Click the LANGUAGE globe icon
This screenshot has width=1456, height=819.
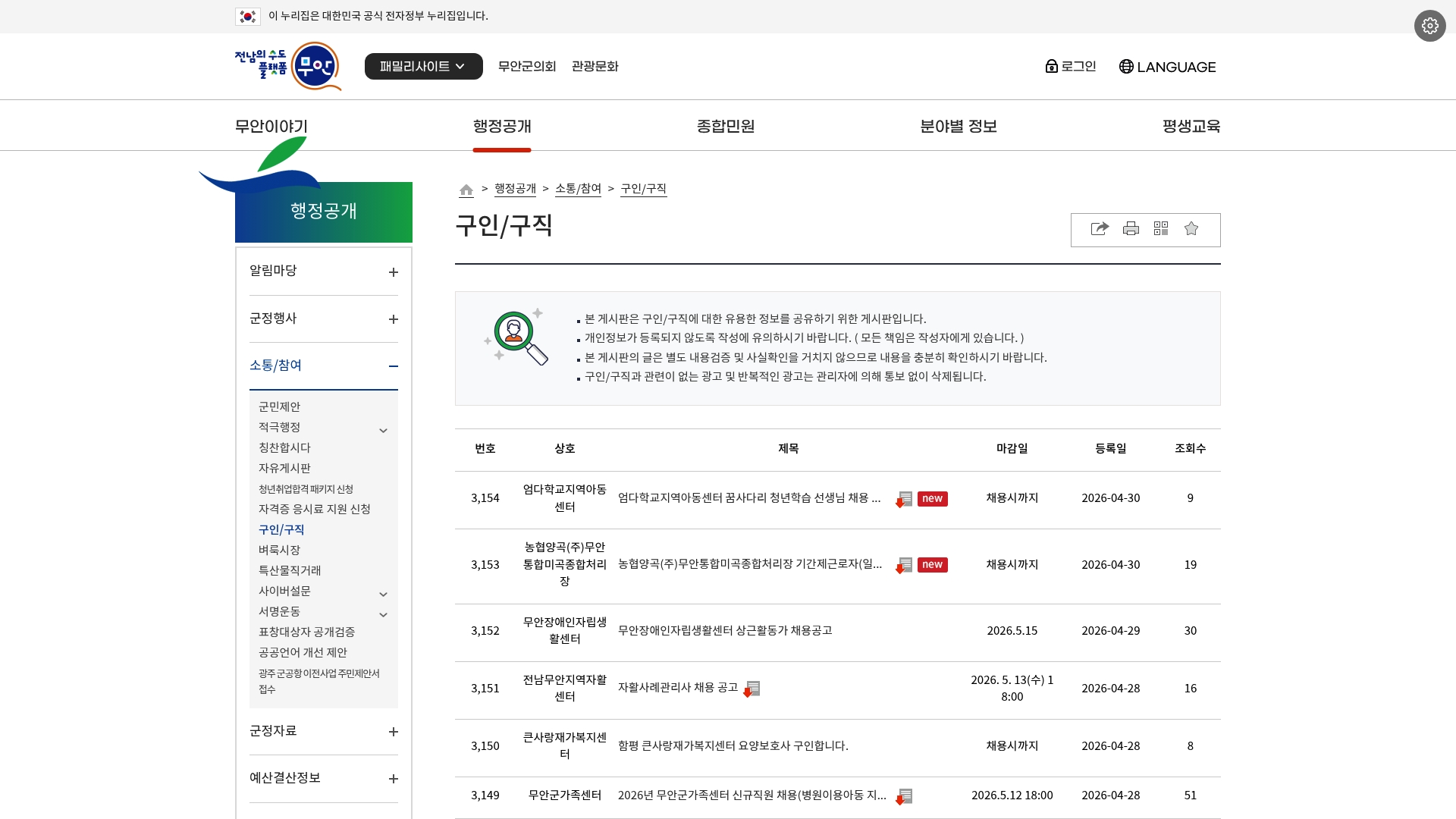[x=1126, y=67]
